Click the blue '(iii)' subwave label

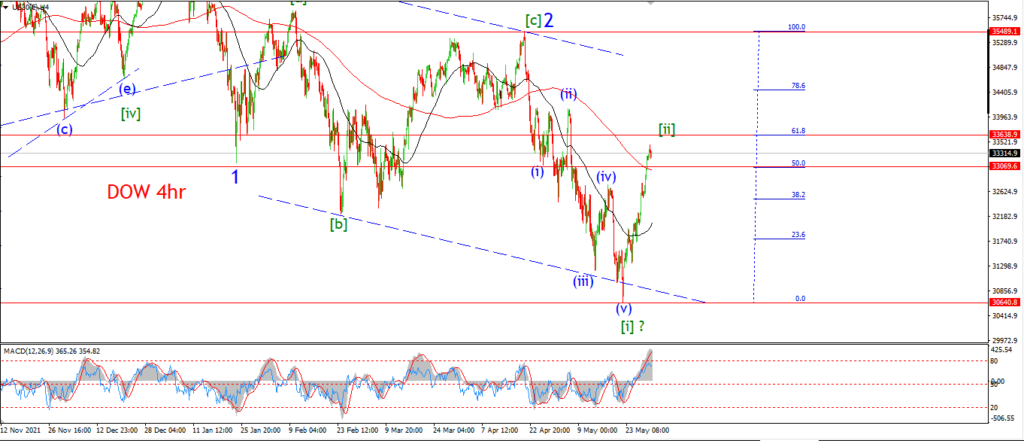coord(583,282)
